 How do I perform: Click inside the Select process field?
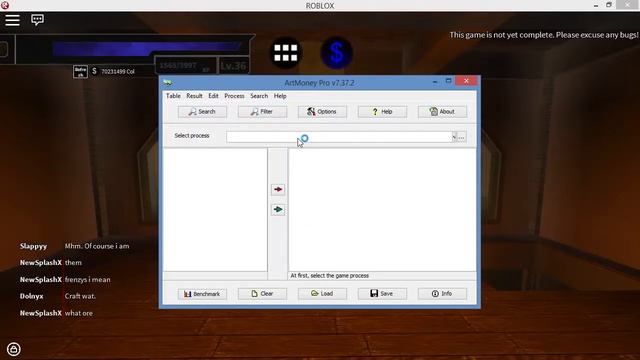click(x=339, y=137)
